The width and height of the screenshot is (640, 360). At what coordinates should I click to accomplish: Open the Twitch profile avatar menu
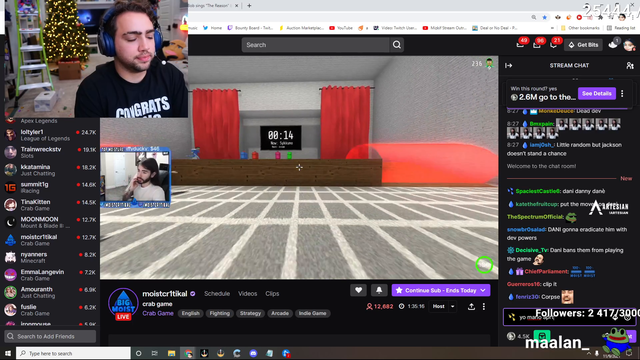pyautogui.click(x=629, y=45)
